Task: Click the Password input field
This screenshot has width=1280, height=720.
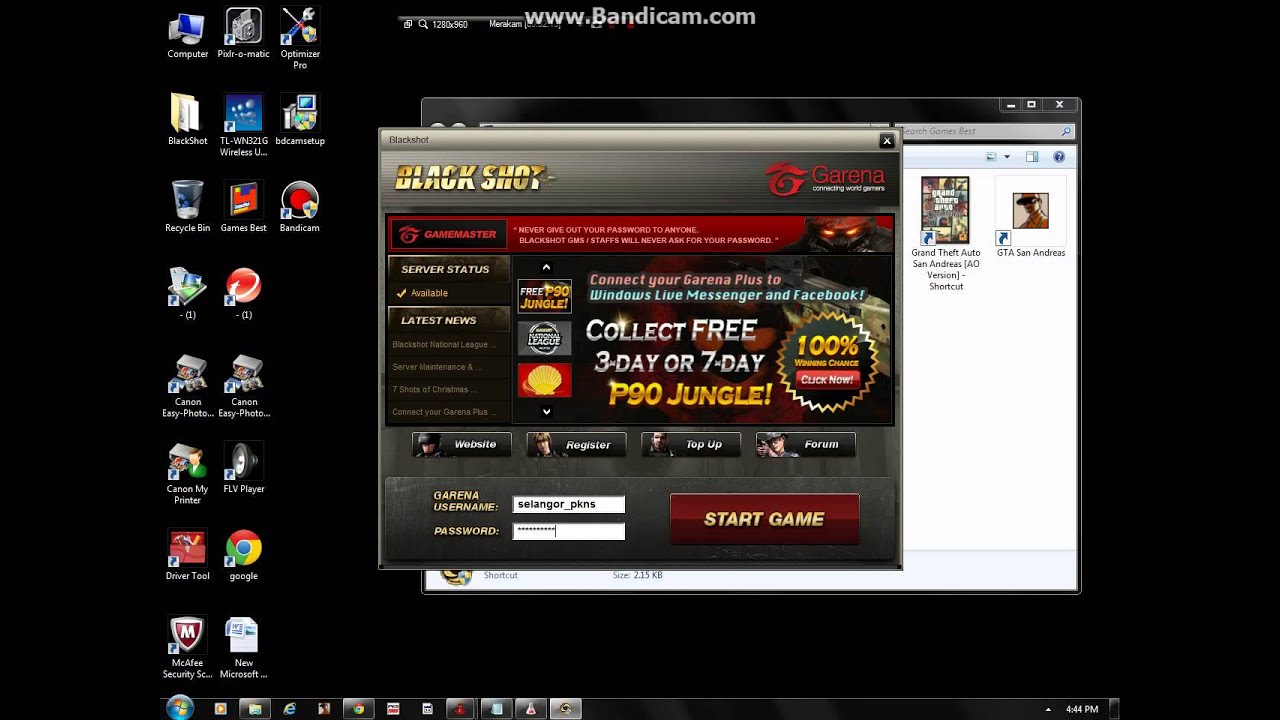Action: click(569, 531)
